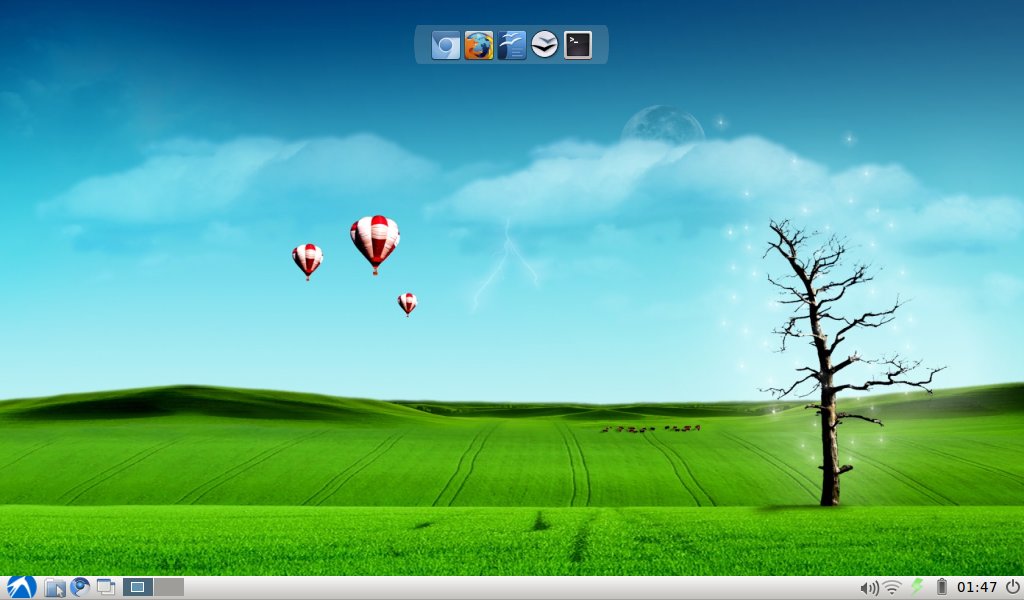
Task: Launch Chromium from the bottom panel
Action: [80, 587]
